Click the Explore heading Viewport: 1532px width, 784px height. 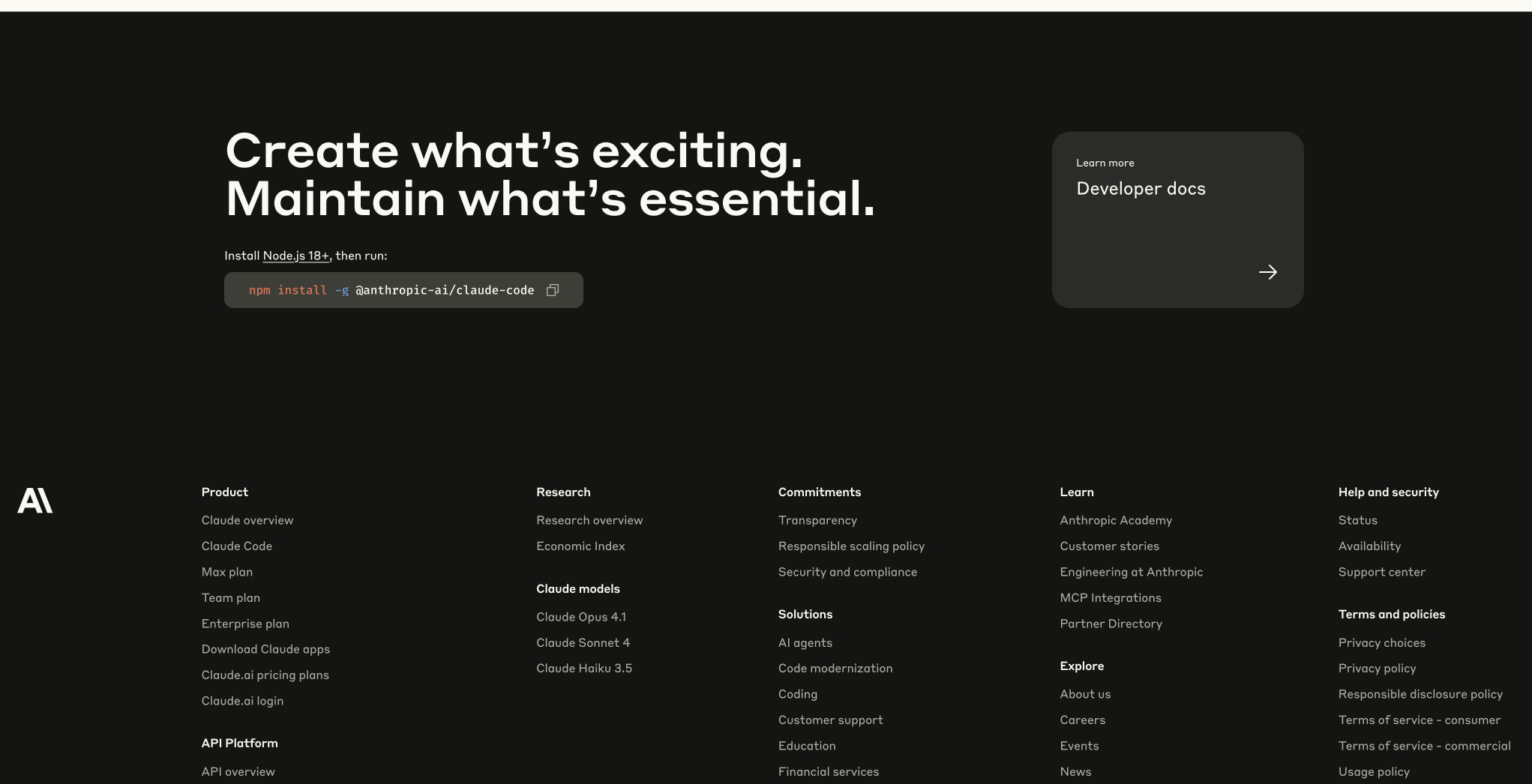point(1082,666)
